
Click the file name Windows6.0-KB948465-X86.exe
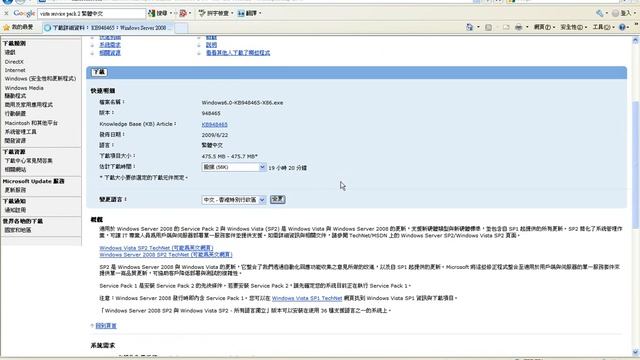(242, 102)
